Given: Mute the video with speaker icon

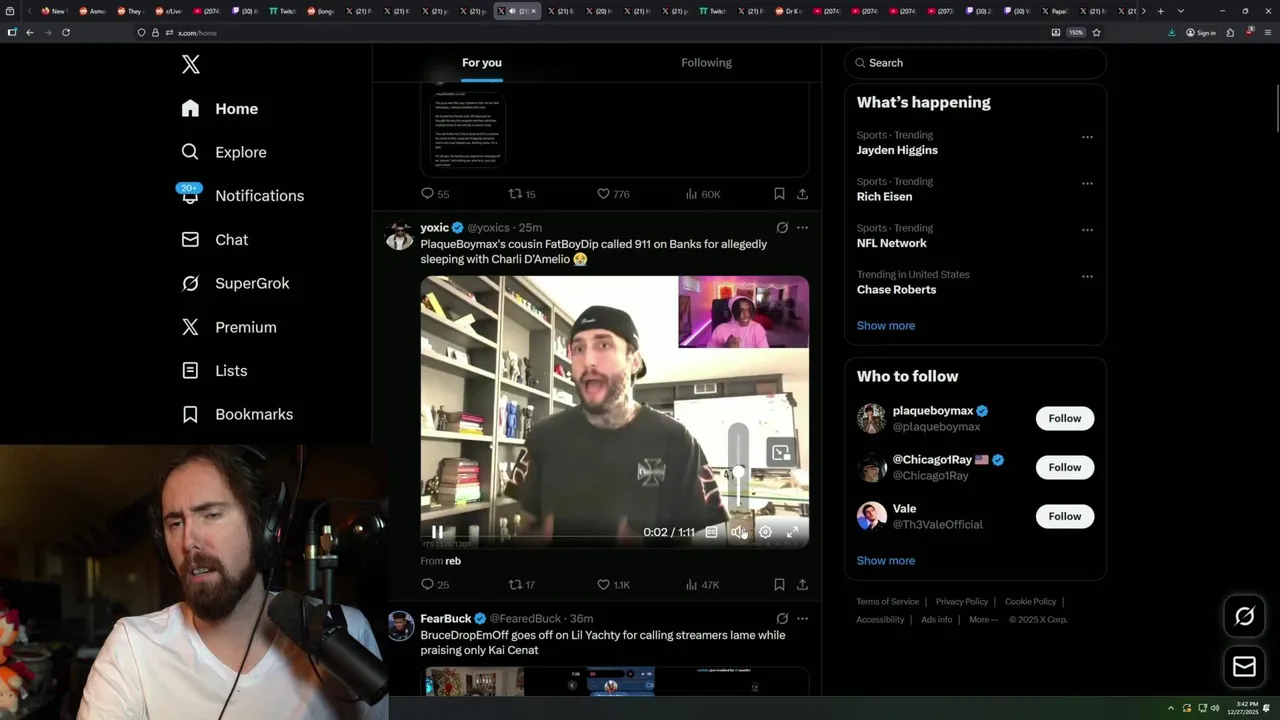Looking at the screenshot, I should coord(738,532).
